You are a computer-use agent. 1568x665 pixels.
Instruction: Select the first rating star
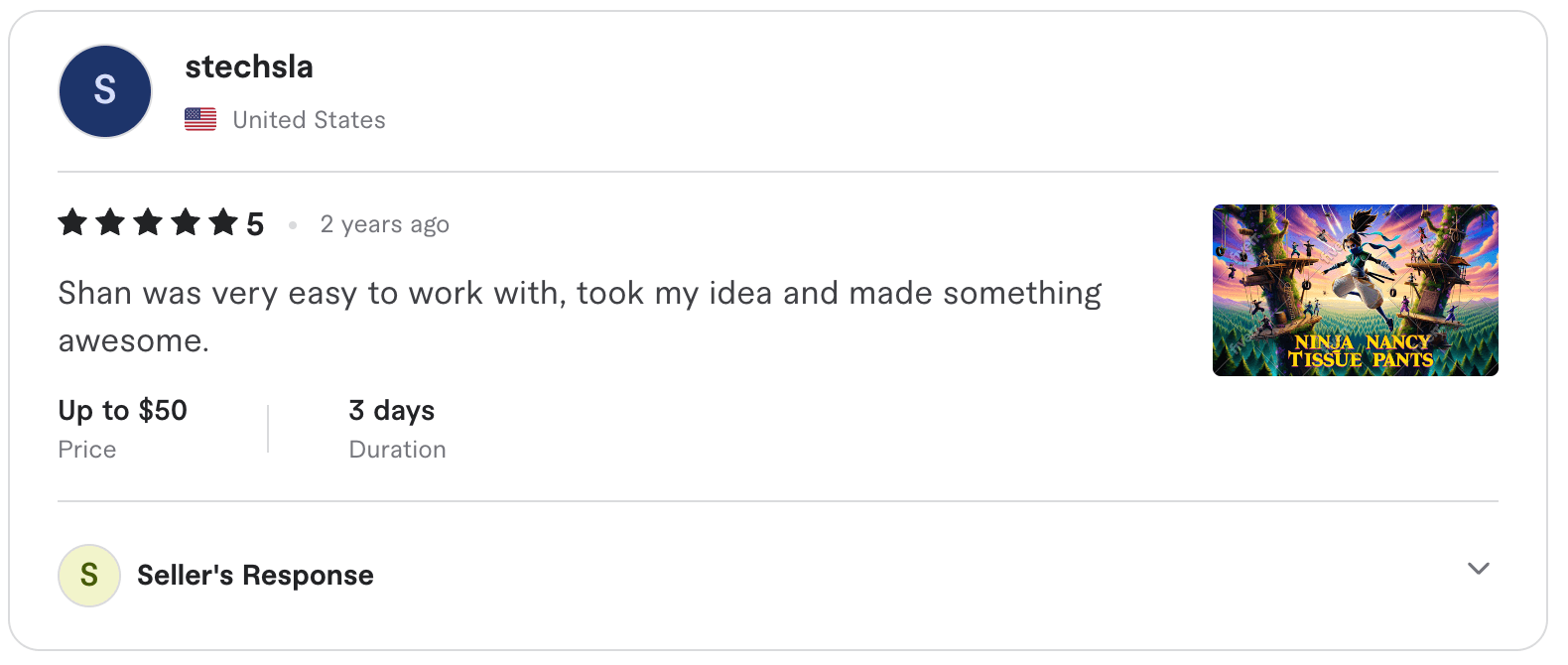click(x=72, y=223)
